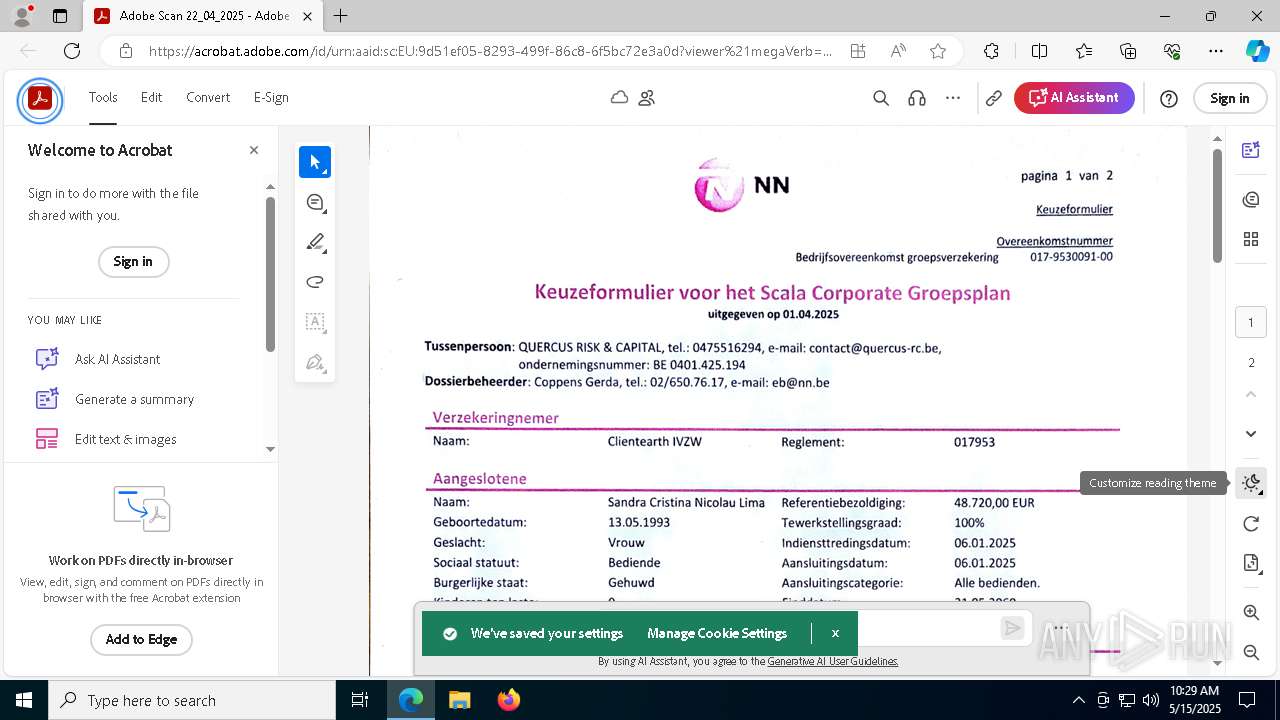The image size is (1280, 720).
Task: Click the taskbar search box
Action: [192, 700]
